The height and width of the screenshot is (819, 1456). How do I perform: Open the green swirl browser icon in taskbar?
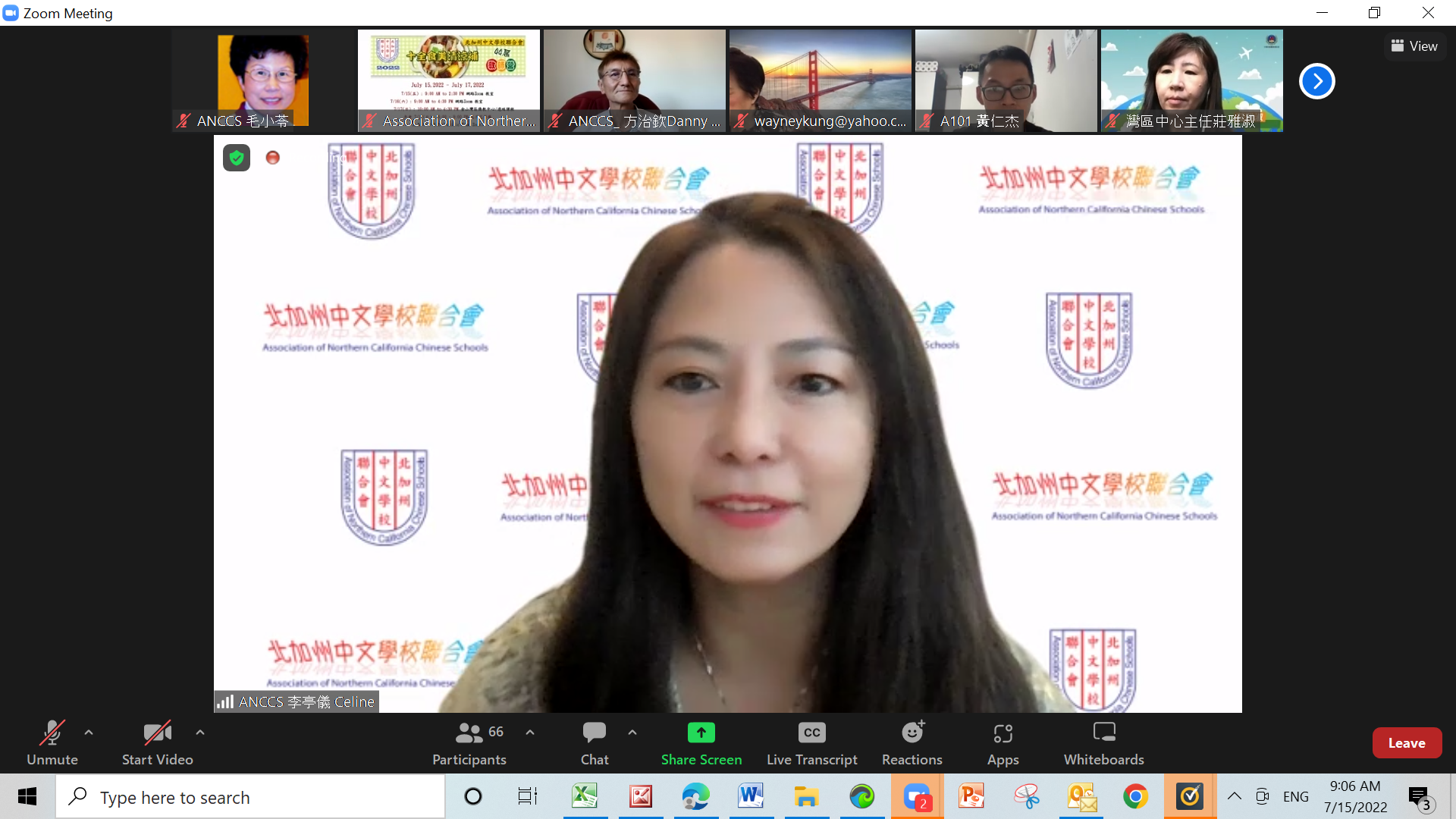tap(861, 796)
